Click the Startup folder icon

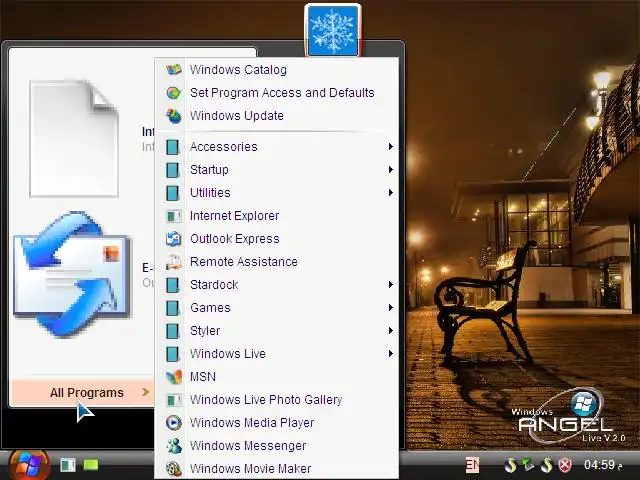(173, 170)
